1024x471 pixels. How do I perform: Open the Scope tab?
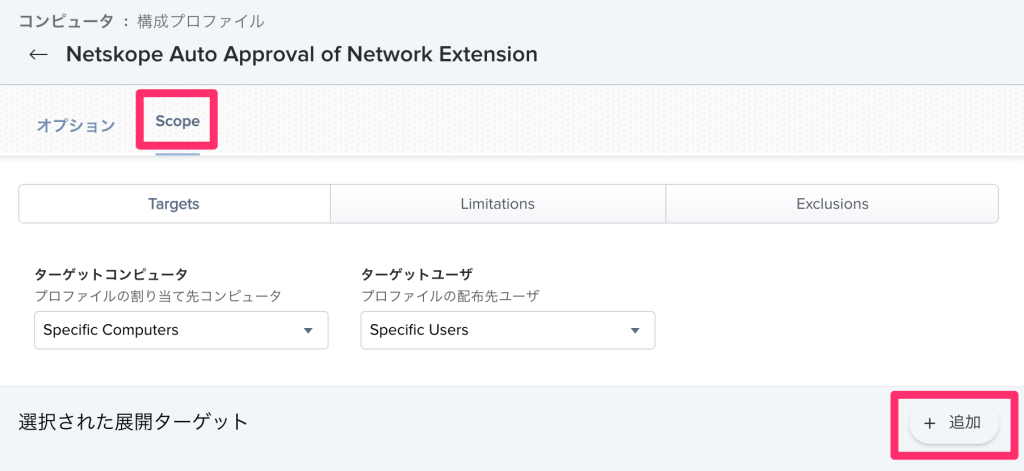pyautogui.click(x=178, y=122)
